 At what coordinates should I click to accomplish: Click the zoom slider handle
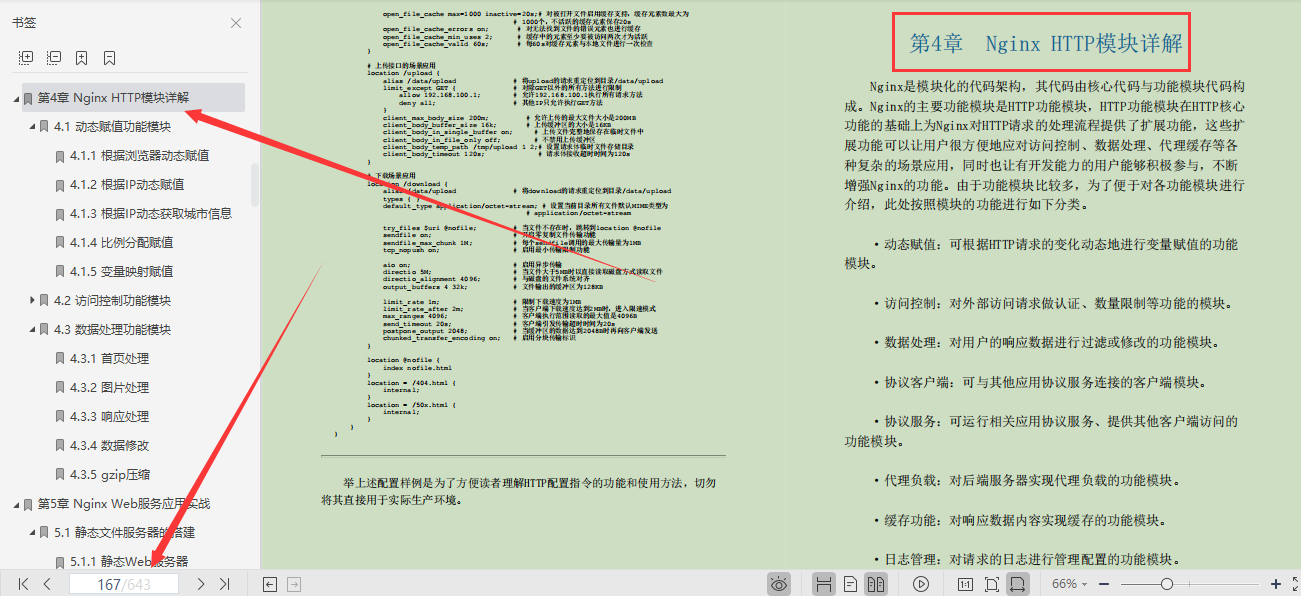1166,584
